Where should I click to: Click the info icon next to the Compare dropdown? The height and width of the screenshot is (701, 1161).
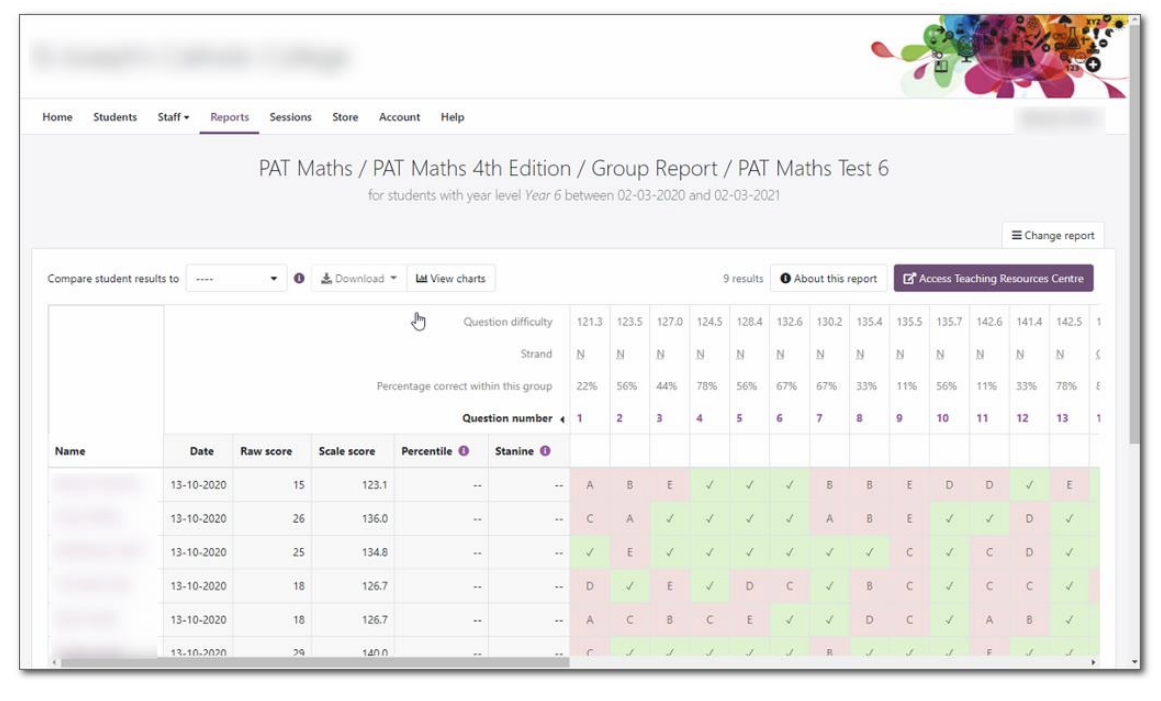point(301,278)
